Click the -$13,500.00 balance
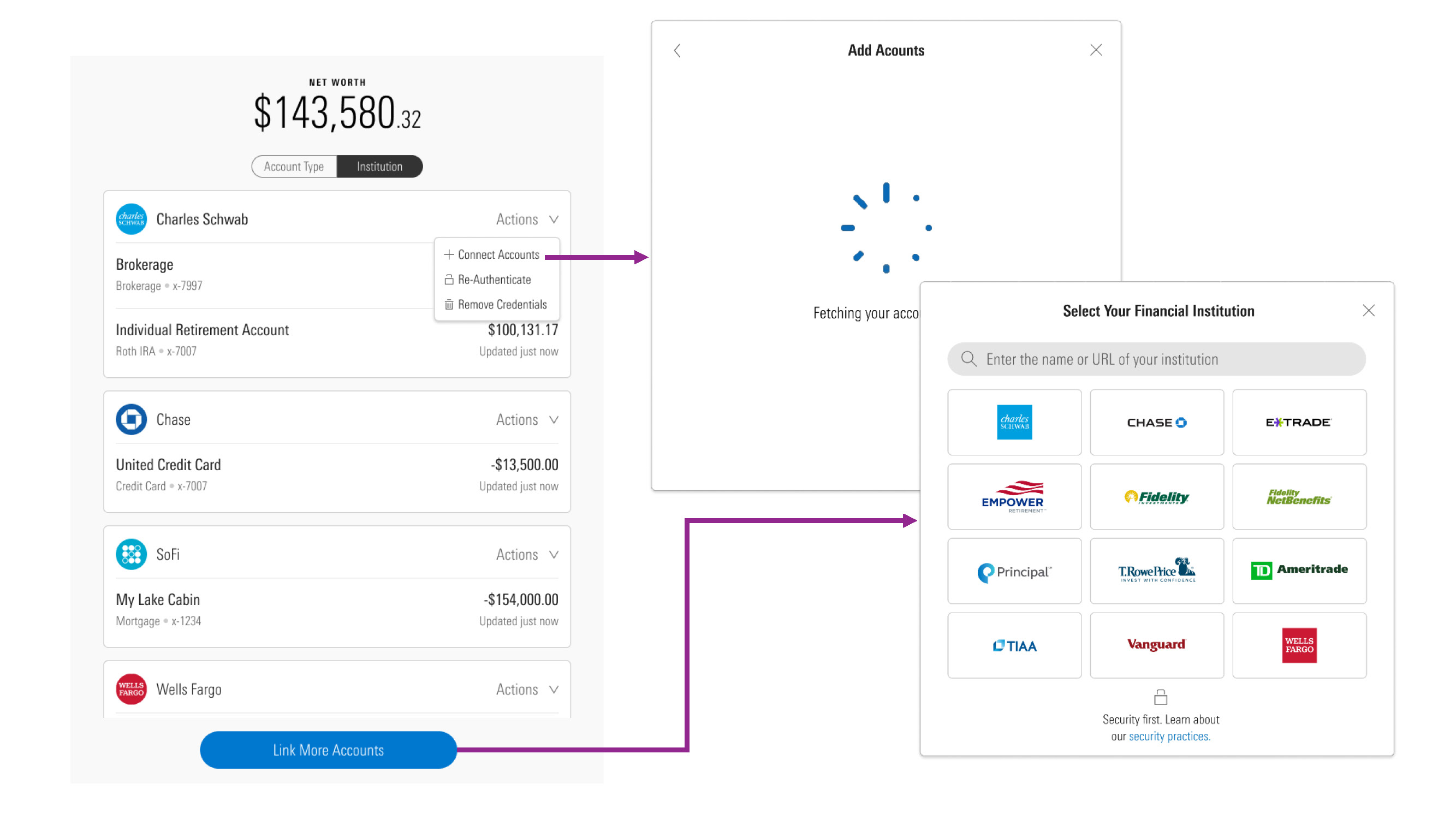 click(x=525, y=465)
